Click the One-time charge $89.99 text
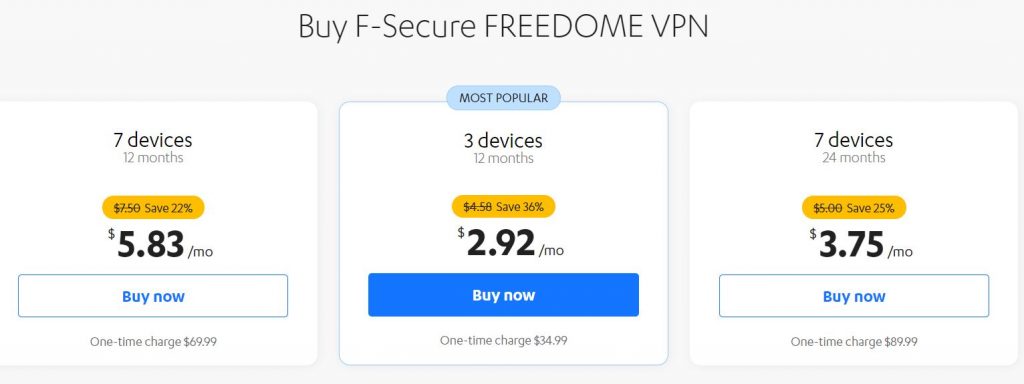This screenshot has height=384, width=1024. (854, 342)
